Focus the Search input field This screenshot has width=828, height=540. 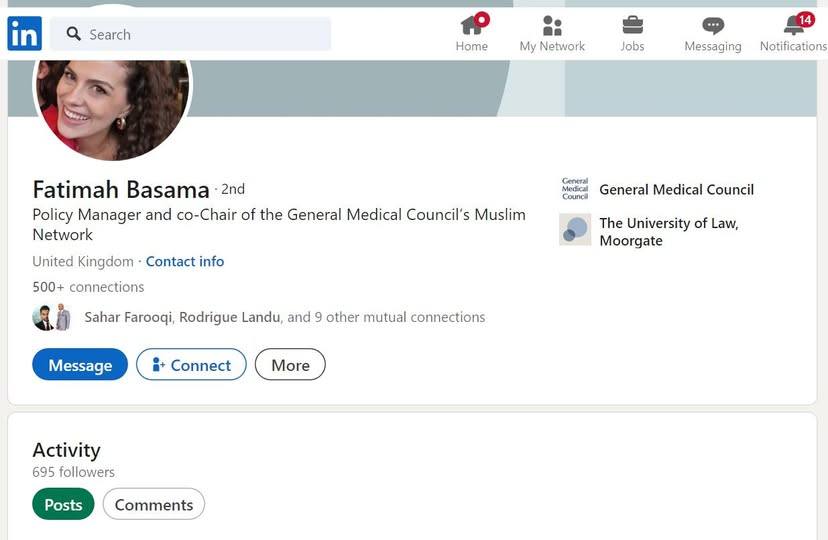[x=191, y=34]
